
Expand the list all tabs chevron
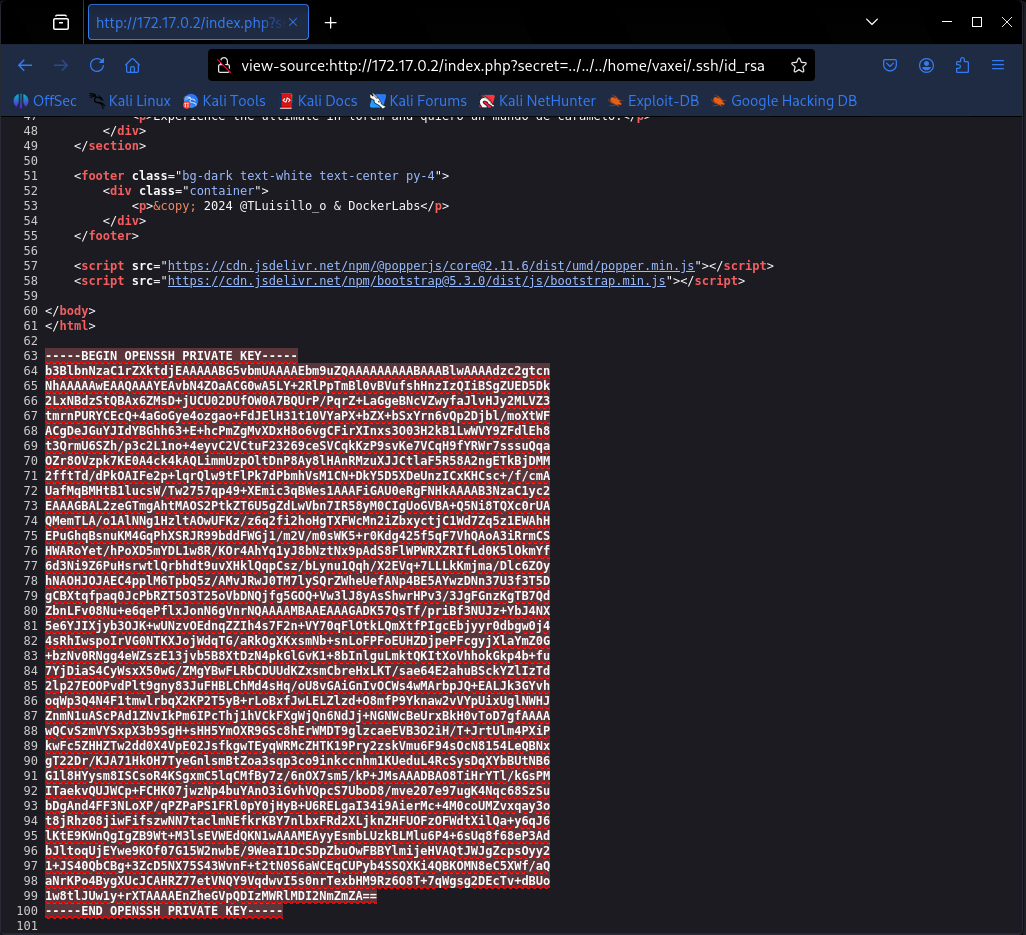(x=872, y=22)
